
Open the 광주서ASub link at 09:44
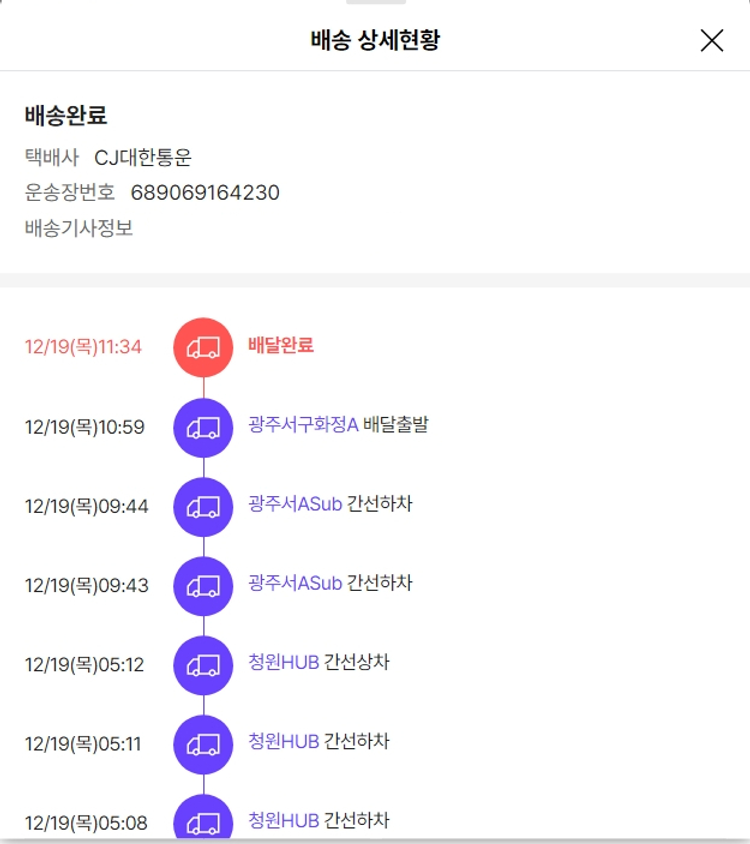click(x=295, y=504)
